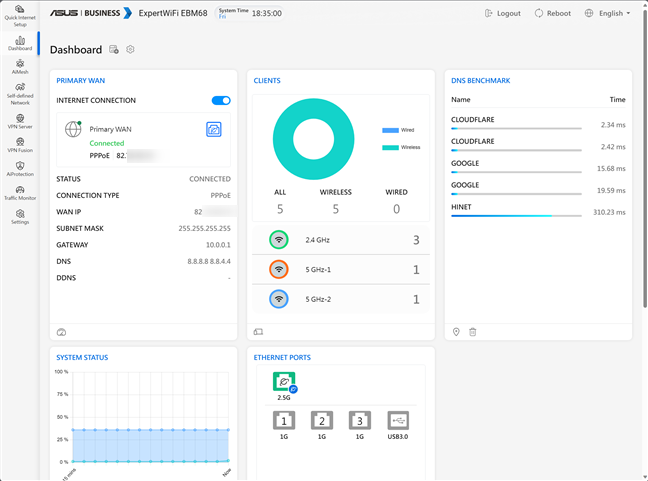Click the Name column header in DNS Benchmark
The height and width of the screenshot is (481, 648).
461,100
